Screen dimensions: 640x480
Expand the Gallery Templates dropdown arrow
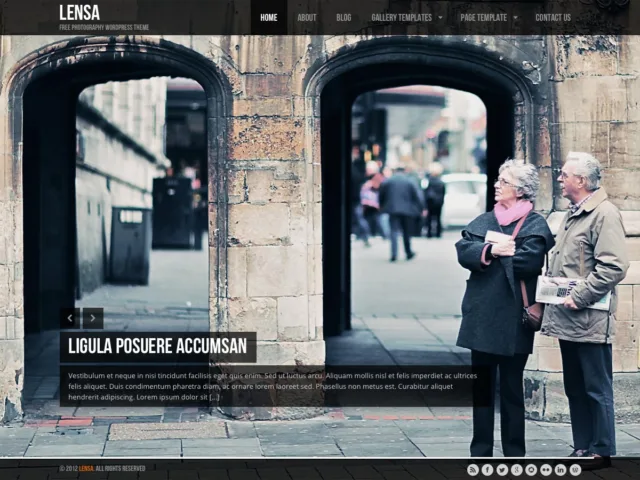click(440, 18)
